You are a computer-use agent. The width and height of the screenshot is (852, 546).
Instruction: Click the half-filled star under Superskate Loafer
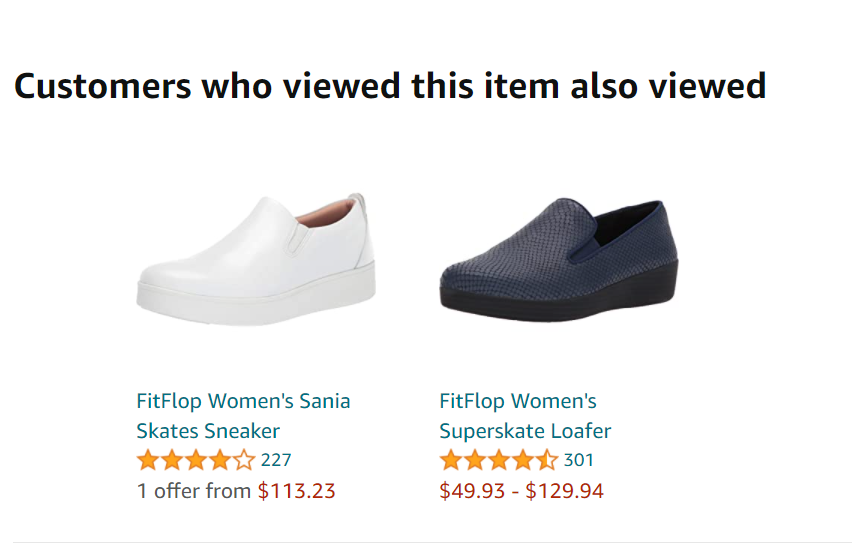547,461
